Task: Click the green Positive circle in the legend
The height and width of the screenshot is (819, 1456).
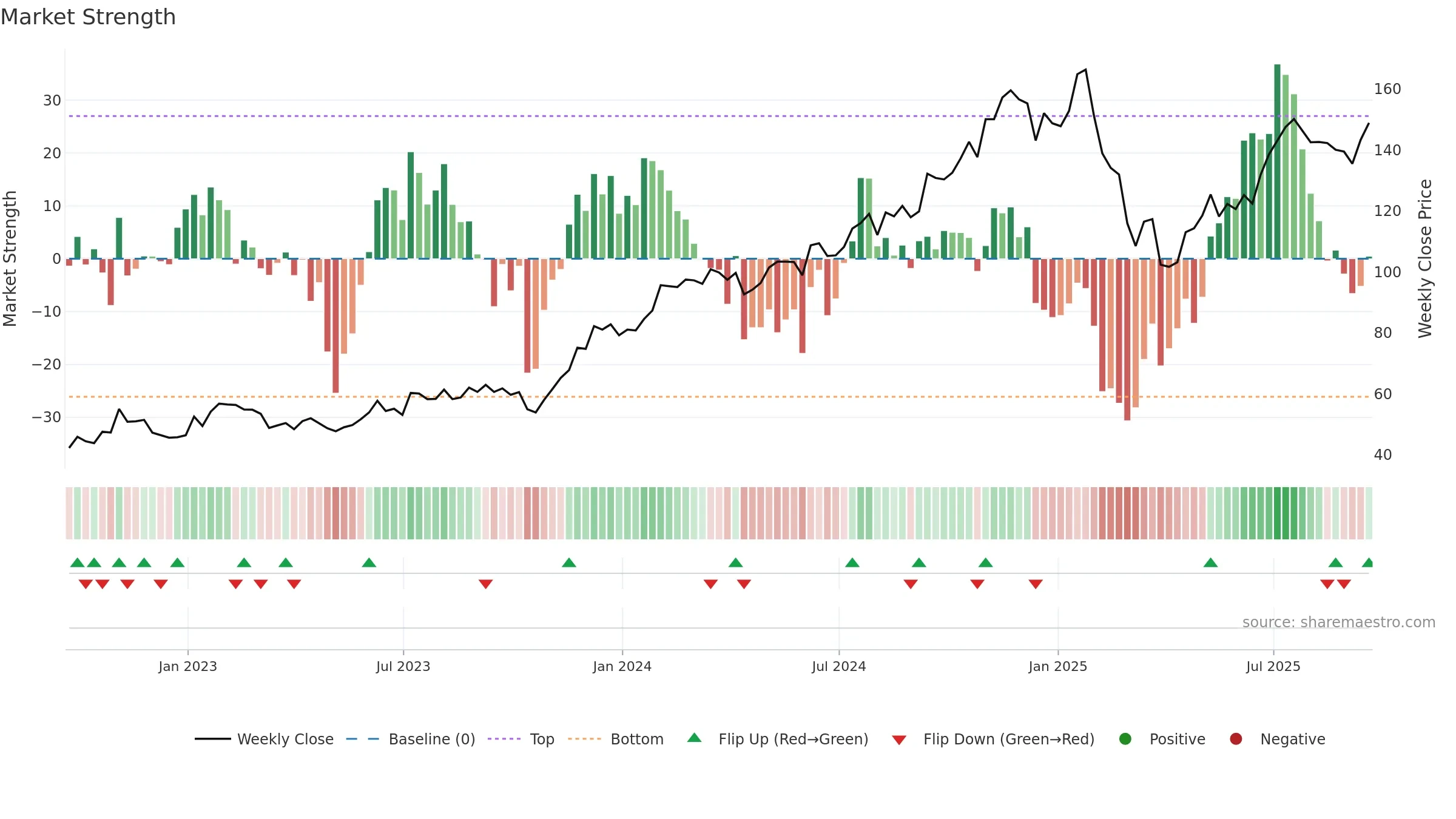Action: 1125,739
